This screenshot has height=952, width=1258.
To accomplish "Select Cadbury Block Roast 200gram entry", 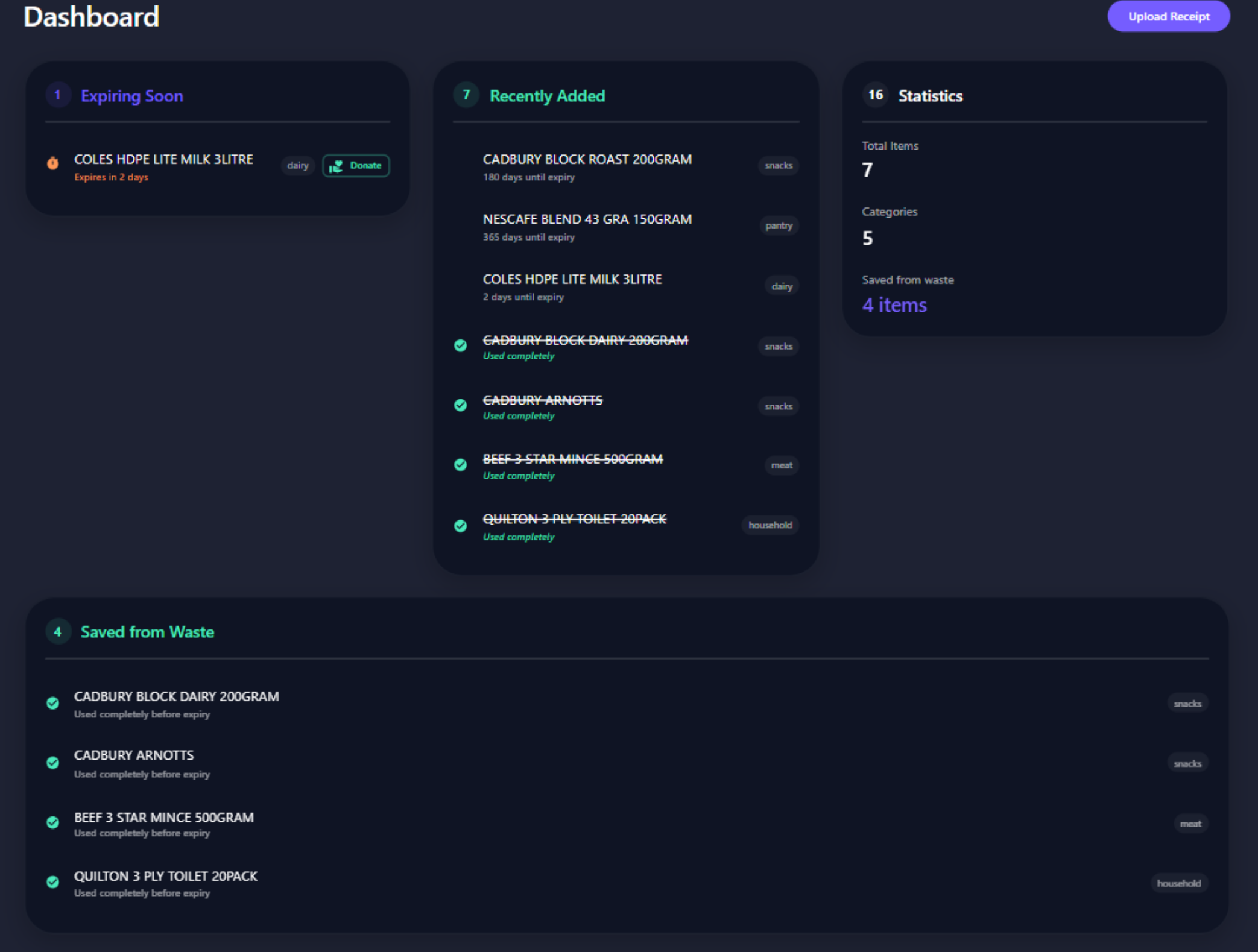I will coord(587,160).
